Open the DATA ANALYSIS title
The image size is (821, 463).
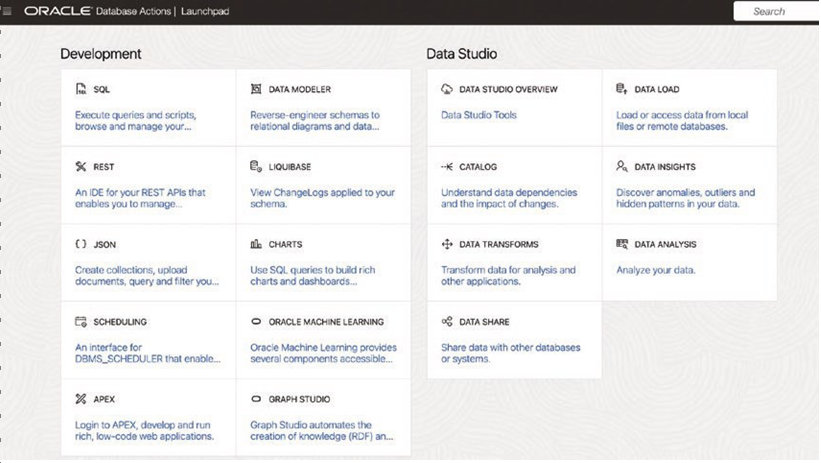coord(665,245)
